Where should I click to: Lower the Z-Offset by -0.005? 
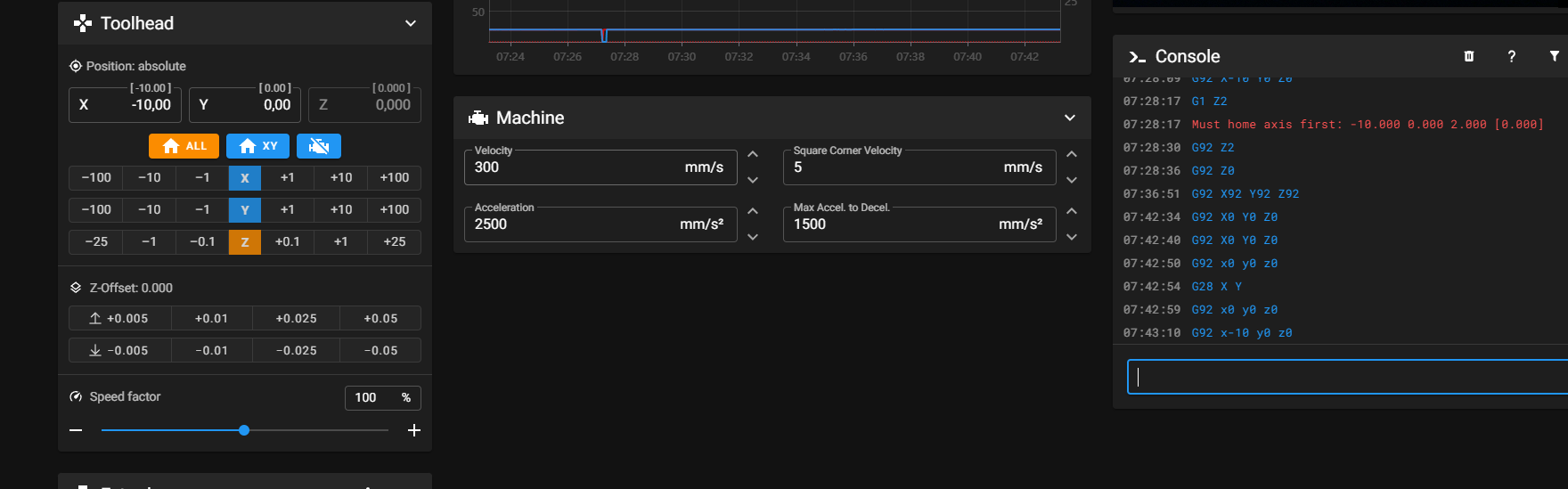tap(119, 351)
